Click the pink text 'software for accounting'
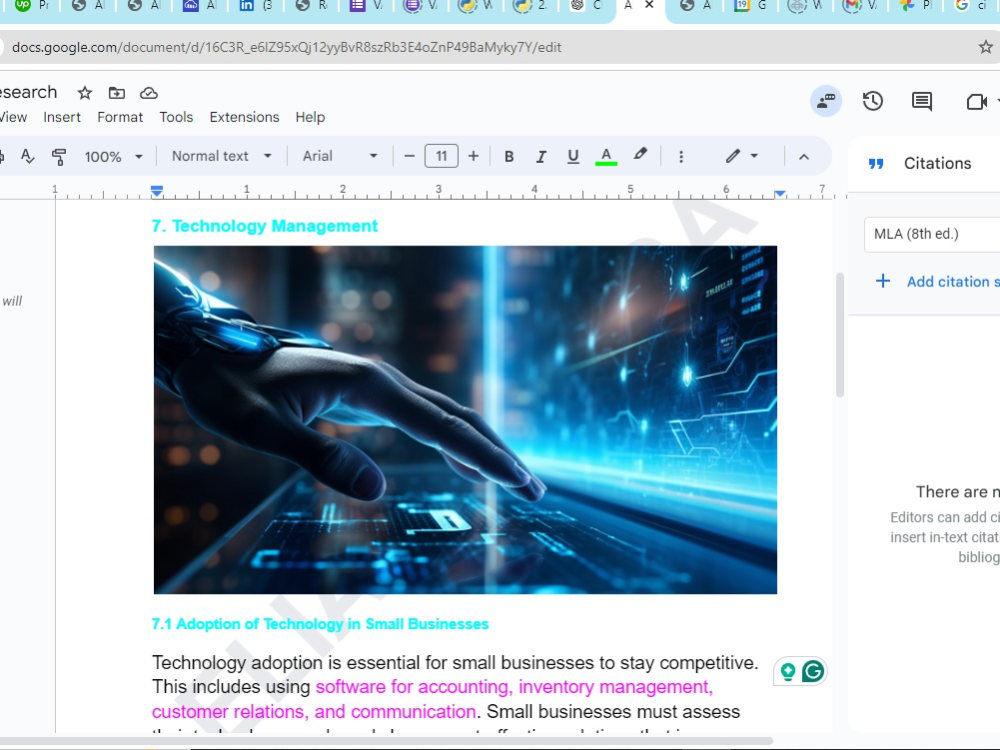Viewport: 1000px width, 750px height. pyautogui.click(x=413, y=687)
